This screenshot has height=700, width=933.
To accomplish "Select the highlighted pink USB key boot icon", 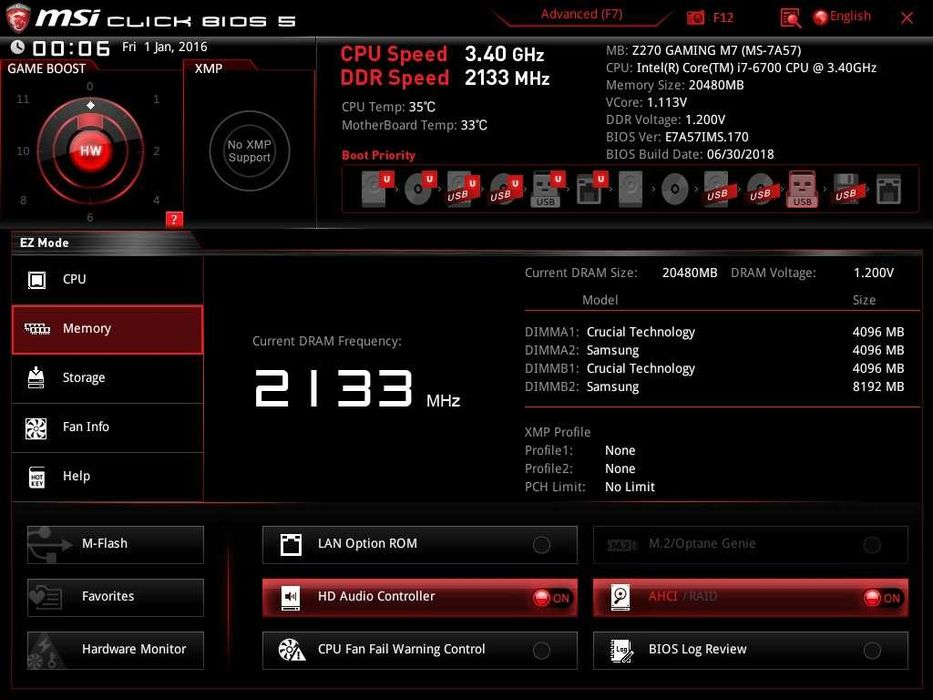I will coord(802,189).
